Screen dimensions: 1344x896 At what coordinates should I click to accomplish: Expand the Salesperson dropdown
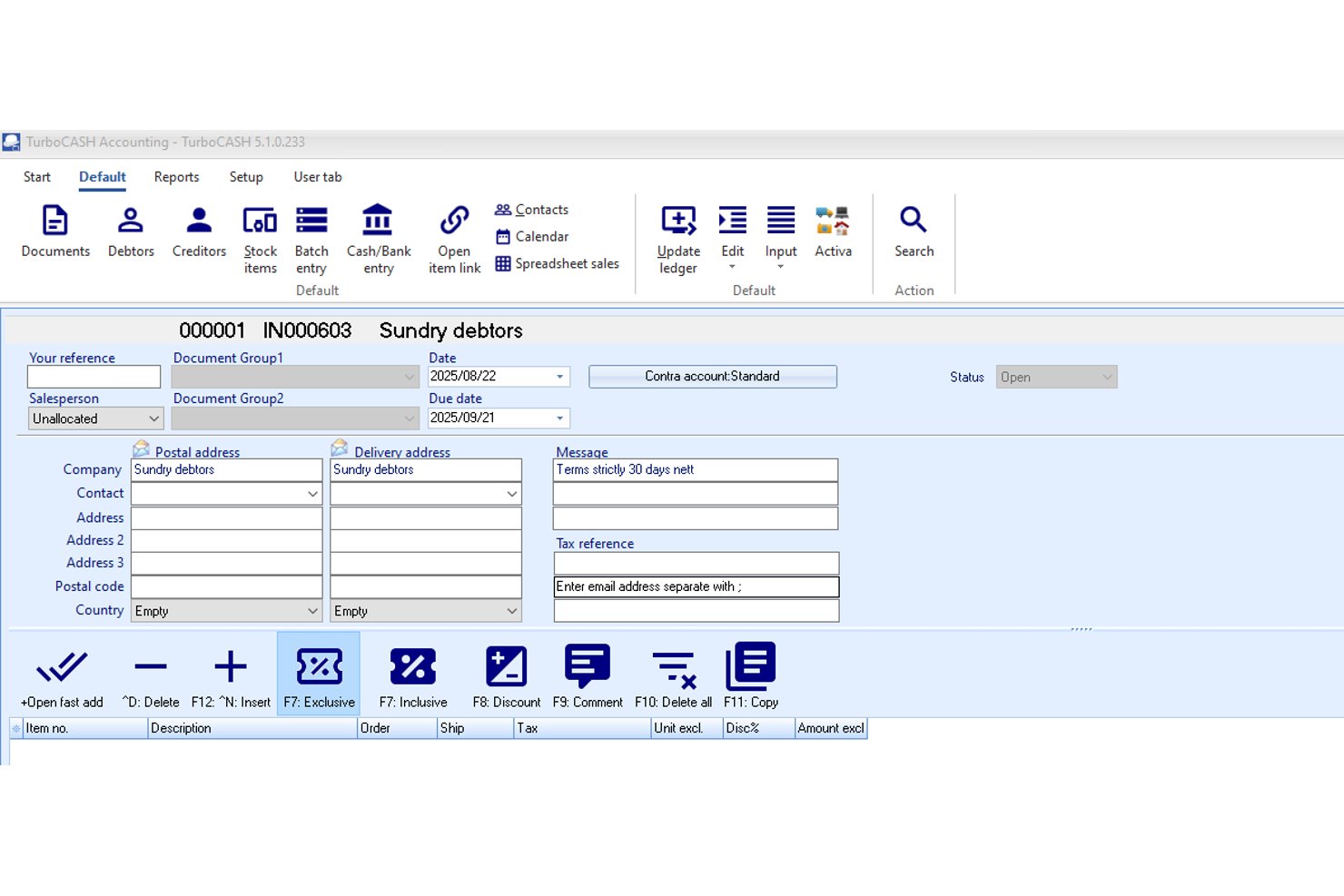(153, 418)
